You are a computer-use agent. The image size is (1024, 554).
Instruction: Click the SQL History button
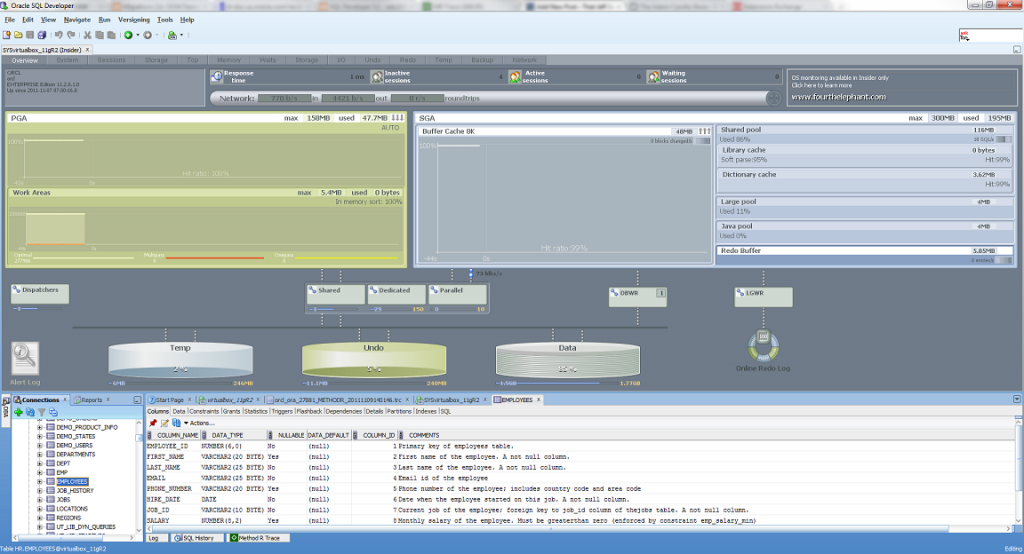click(196, 538)
